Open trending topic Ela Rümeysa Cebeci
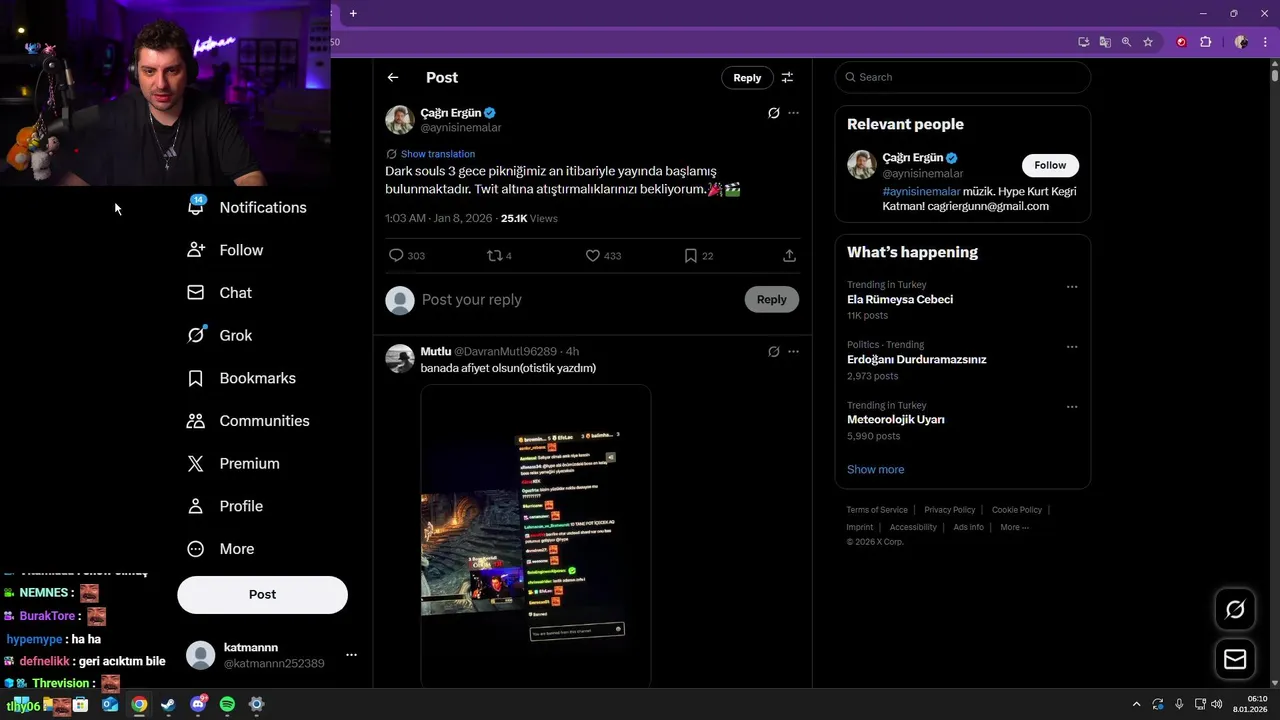1280x720 pixels. click(x=900, y=299)
